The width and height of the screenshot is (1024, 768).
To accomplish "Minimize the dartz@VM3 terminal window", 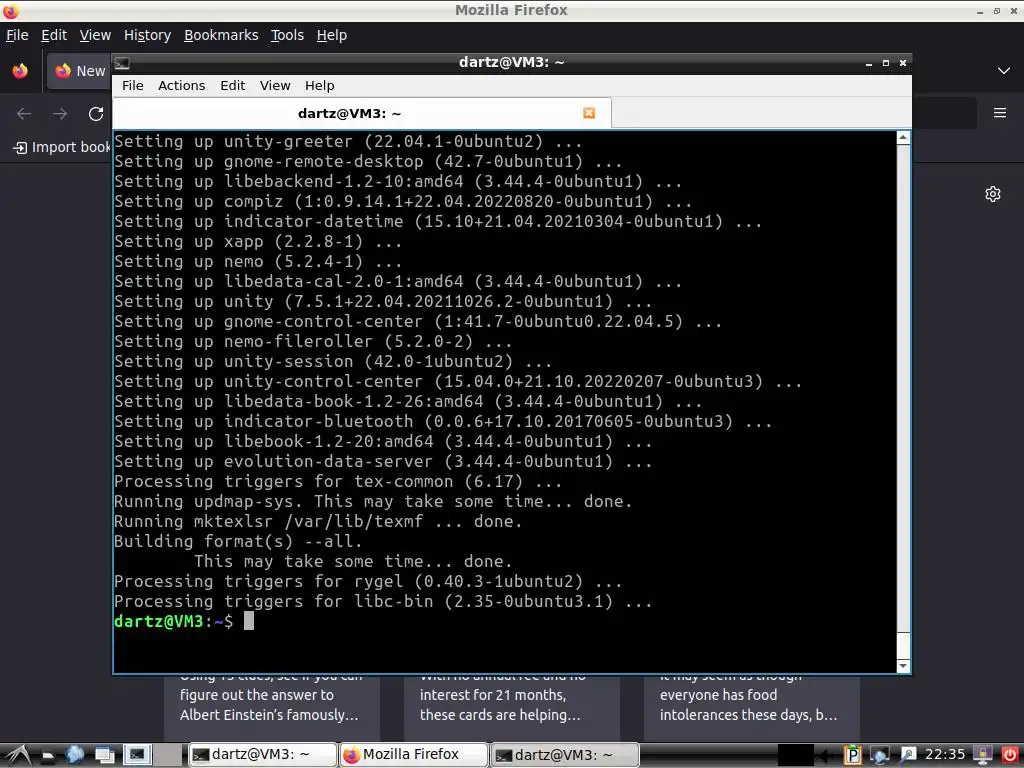I will (x=869, y=63).
